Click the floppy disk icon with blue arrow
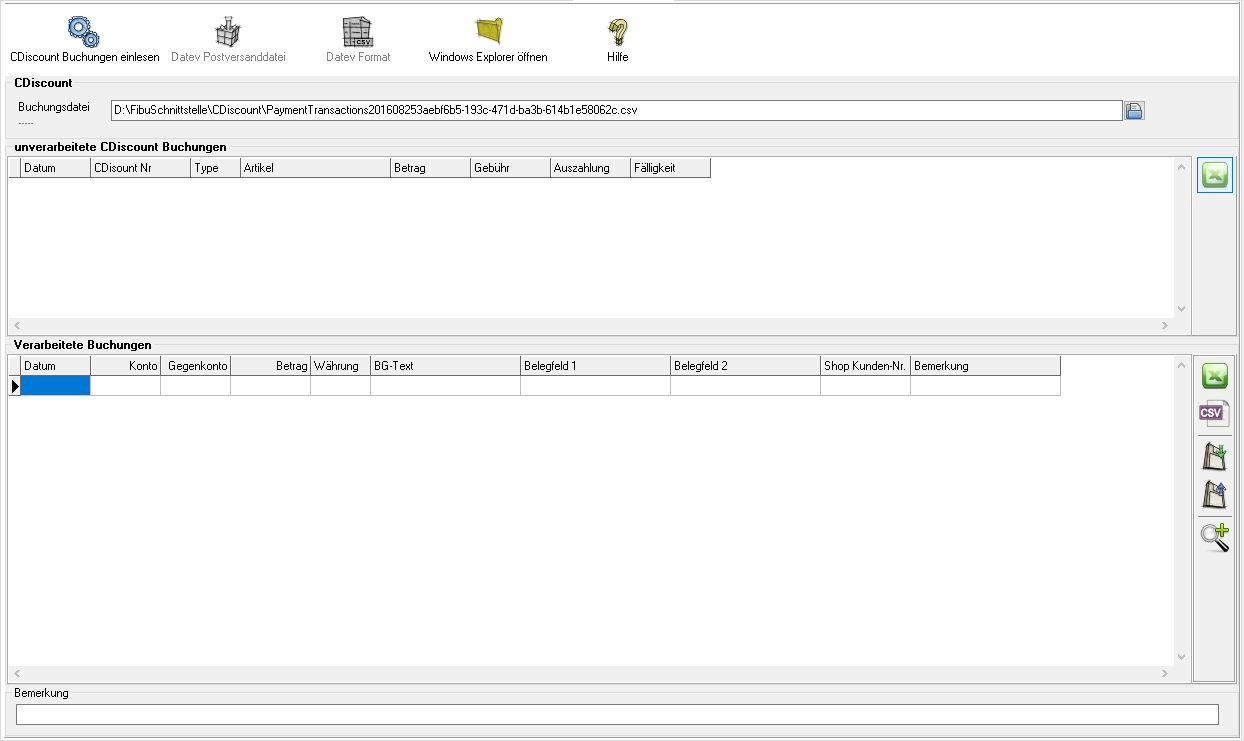The image size is (1244, 741). pos(1214,494)
